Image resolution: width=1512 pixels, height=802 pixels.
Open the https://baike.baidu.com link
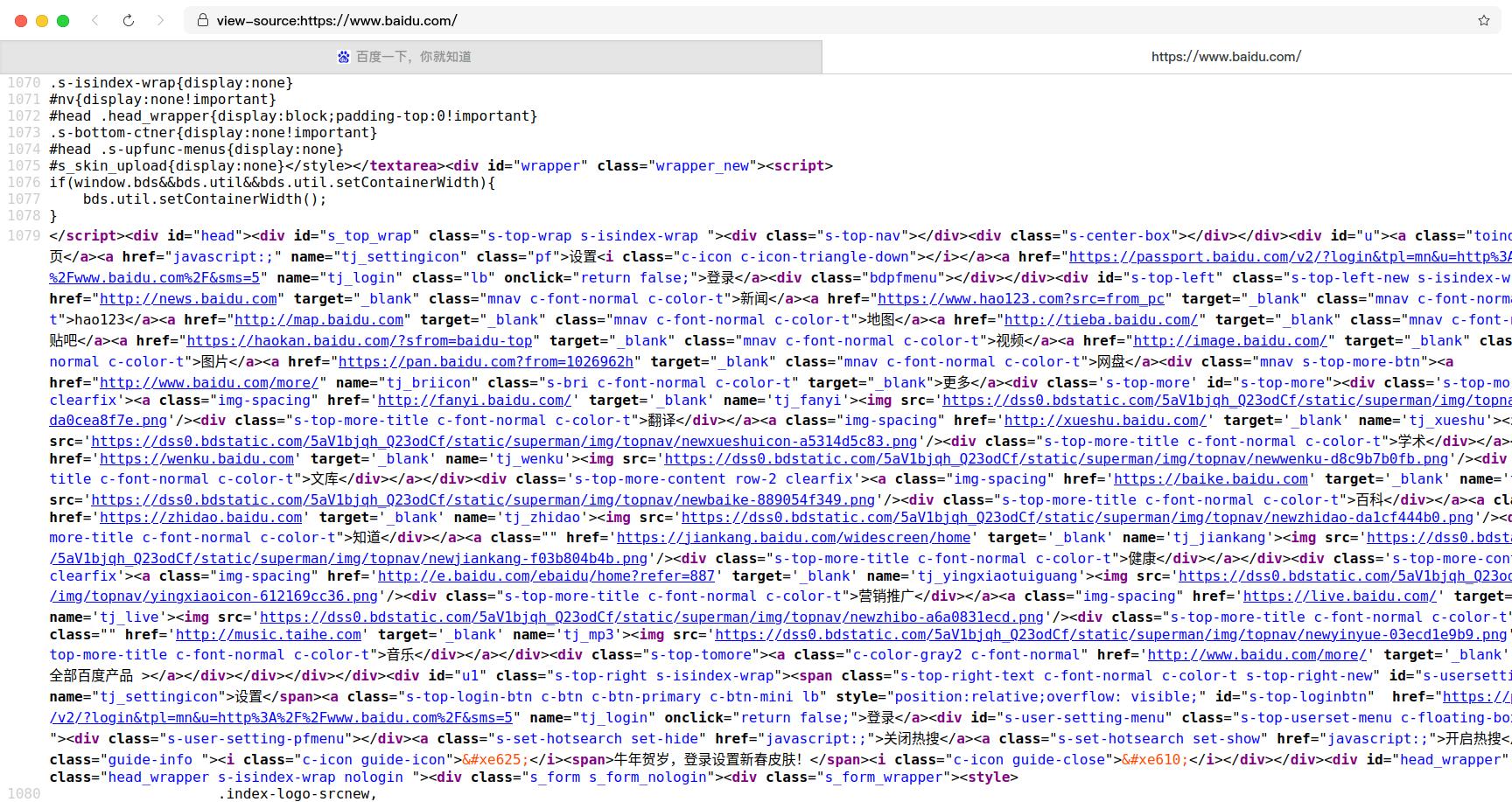(1211, 478)
